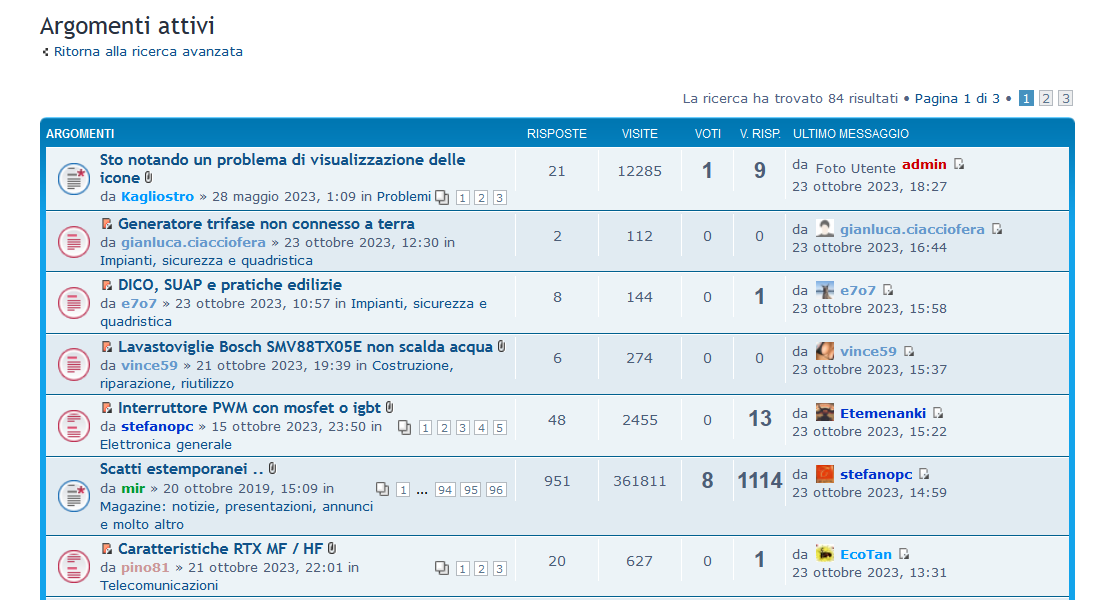Screen dimensions: 1099x600
Task: Open stefanopc's avatar in last message column
Action: 825,474
